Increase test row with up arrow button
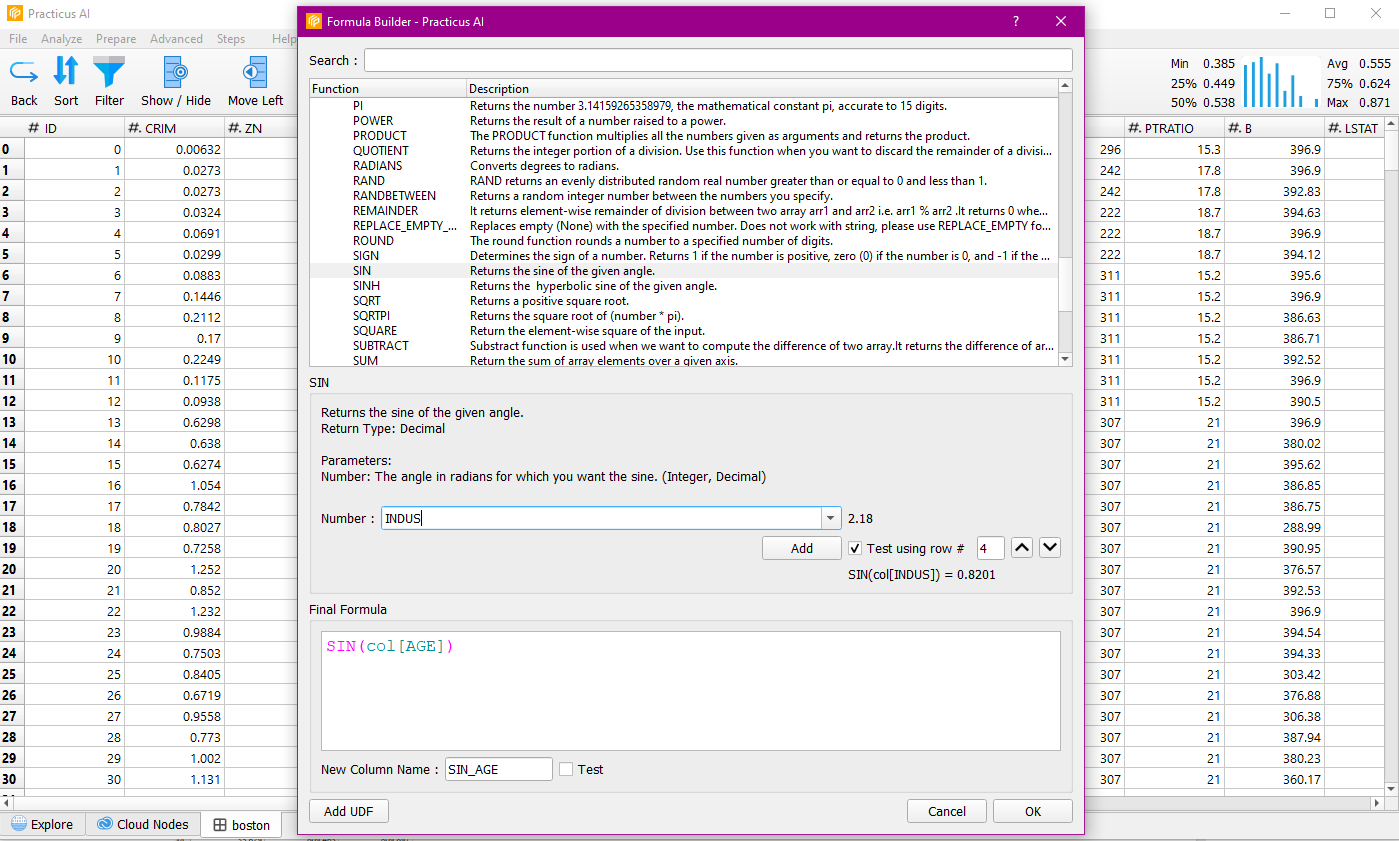The width and height of the screenshot is (1399, 841). (x=1022, y=547)
